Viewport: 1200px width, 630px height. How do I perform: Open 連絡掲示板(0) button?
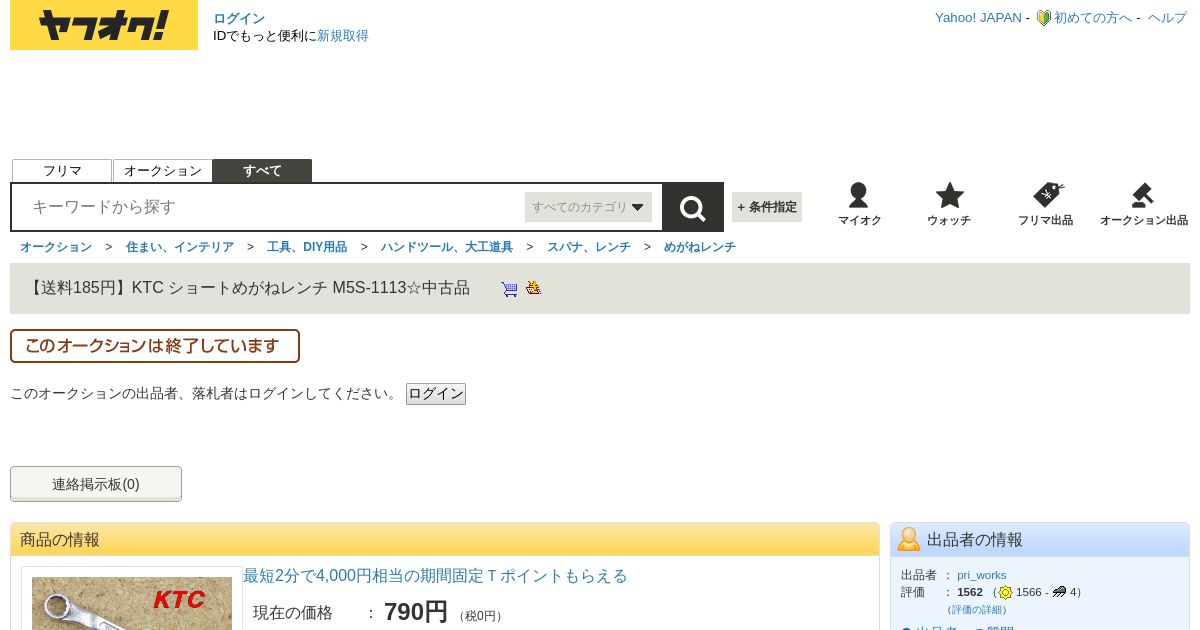coord(96,484)
